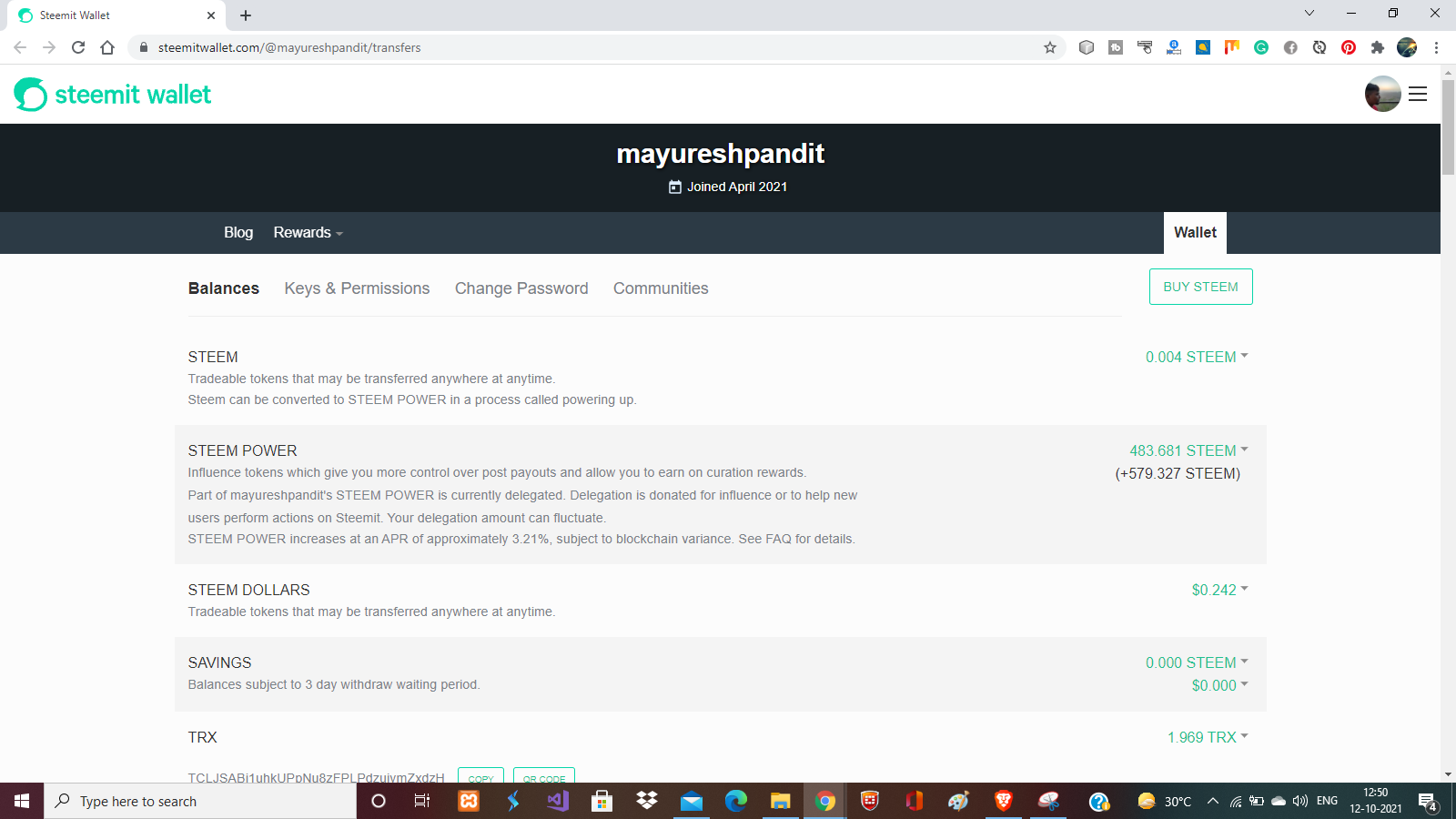Open a new browser tab
The image size is (1456, 819).
click(x=246, y=15)
